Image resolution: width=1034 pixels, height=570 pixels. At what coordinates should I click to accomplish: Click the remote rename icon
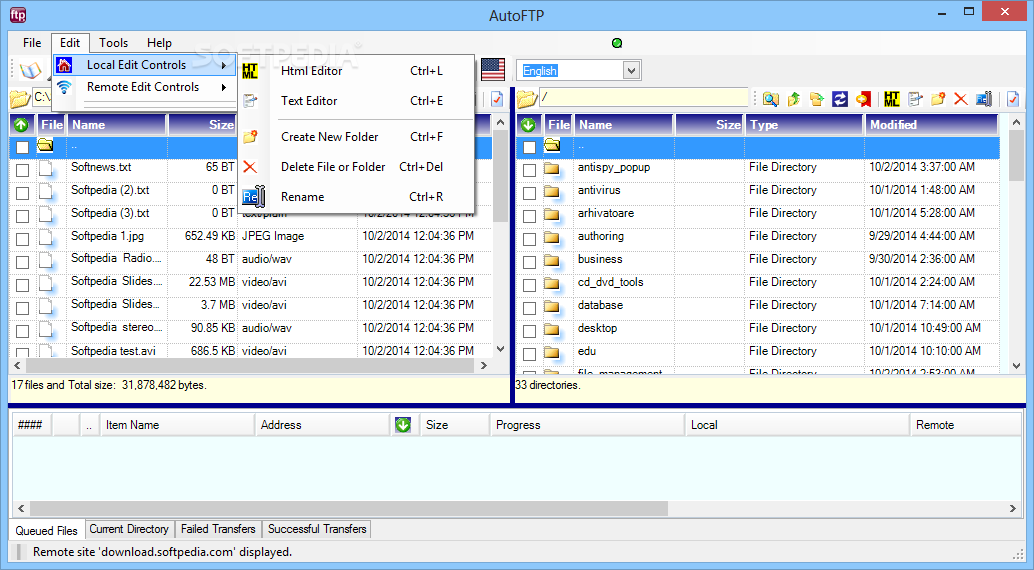point(984,99)
